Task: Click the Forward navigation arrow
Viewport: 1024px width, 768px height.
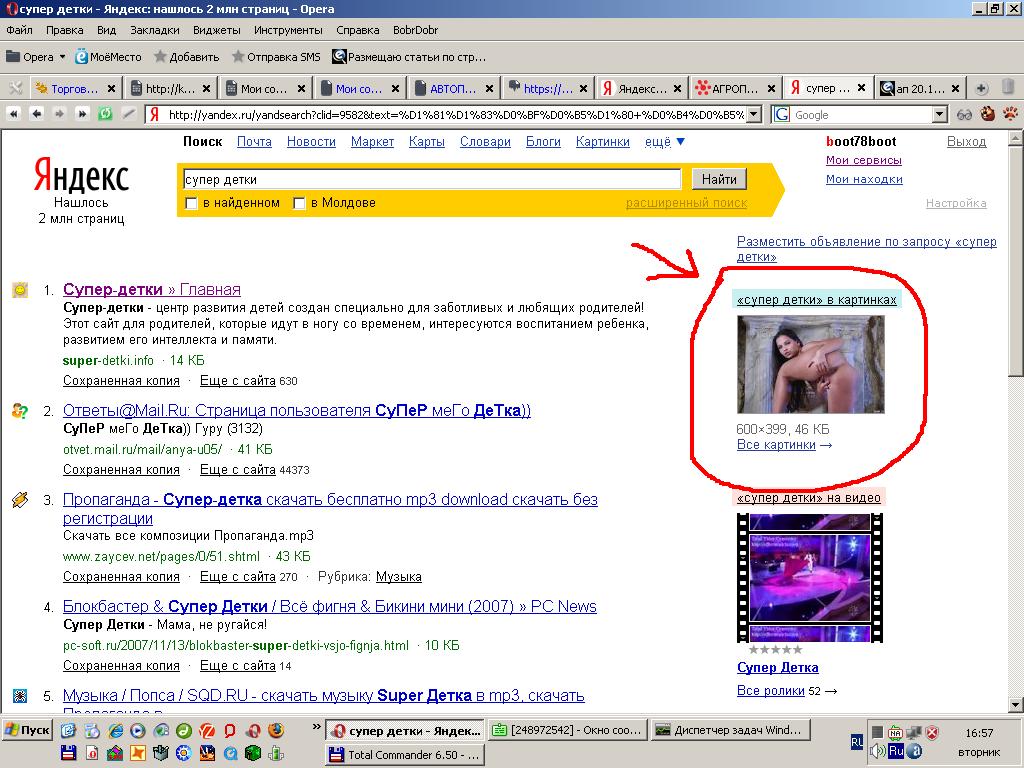Action: point(59,114)
